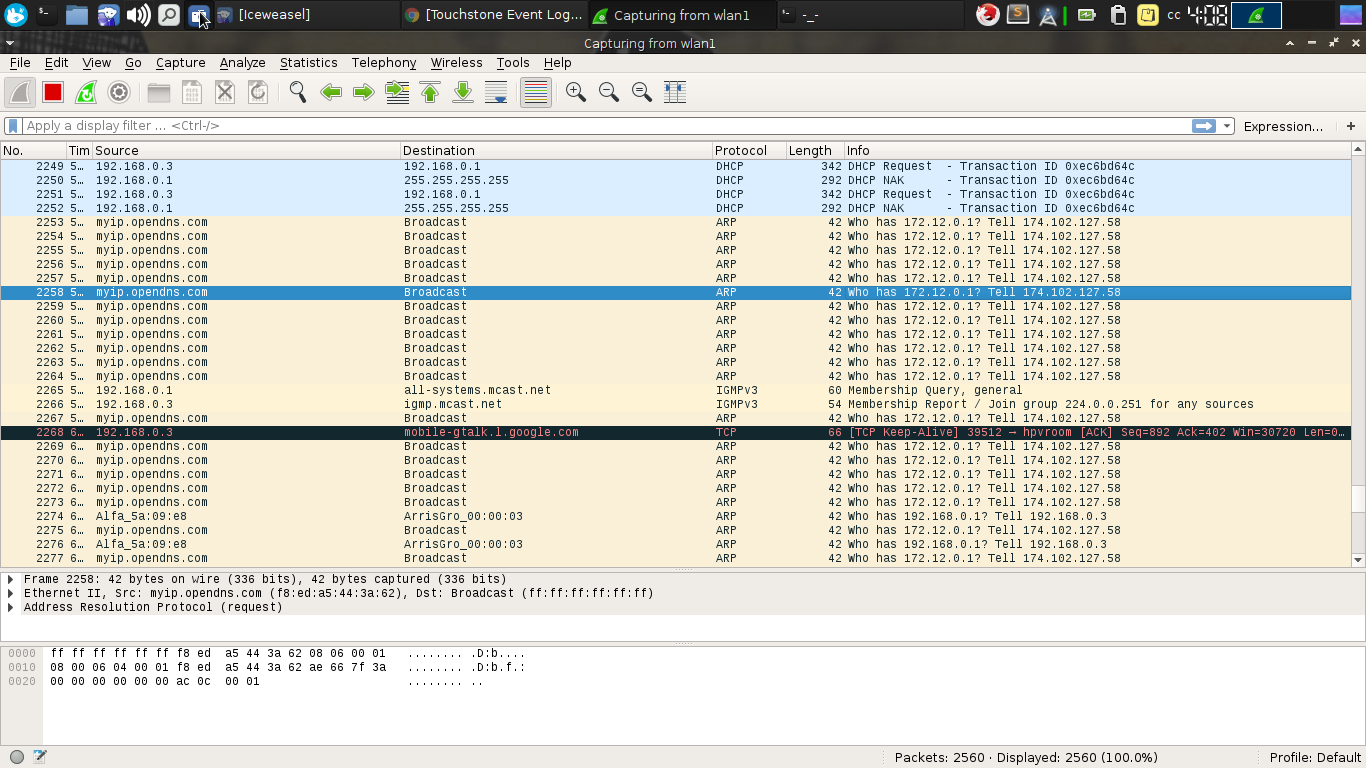Viewport: 1366px width, 768px height.
Task: Open the Tools menu
Action: coord(513,62)
